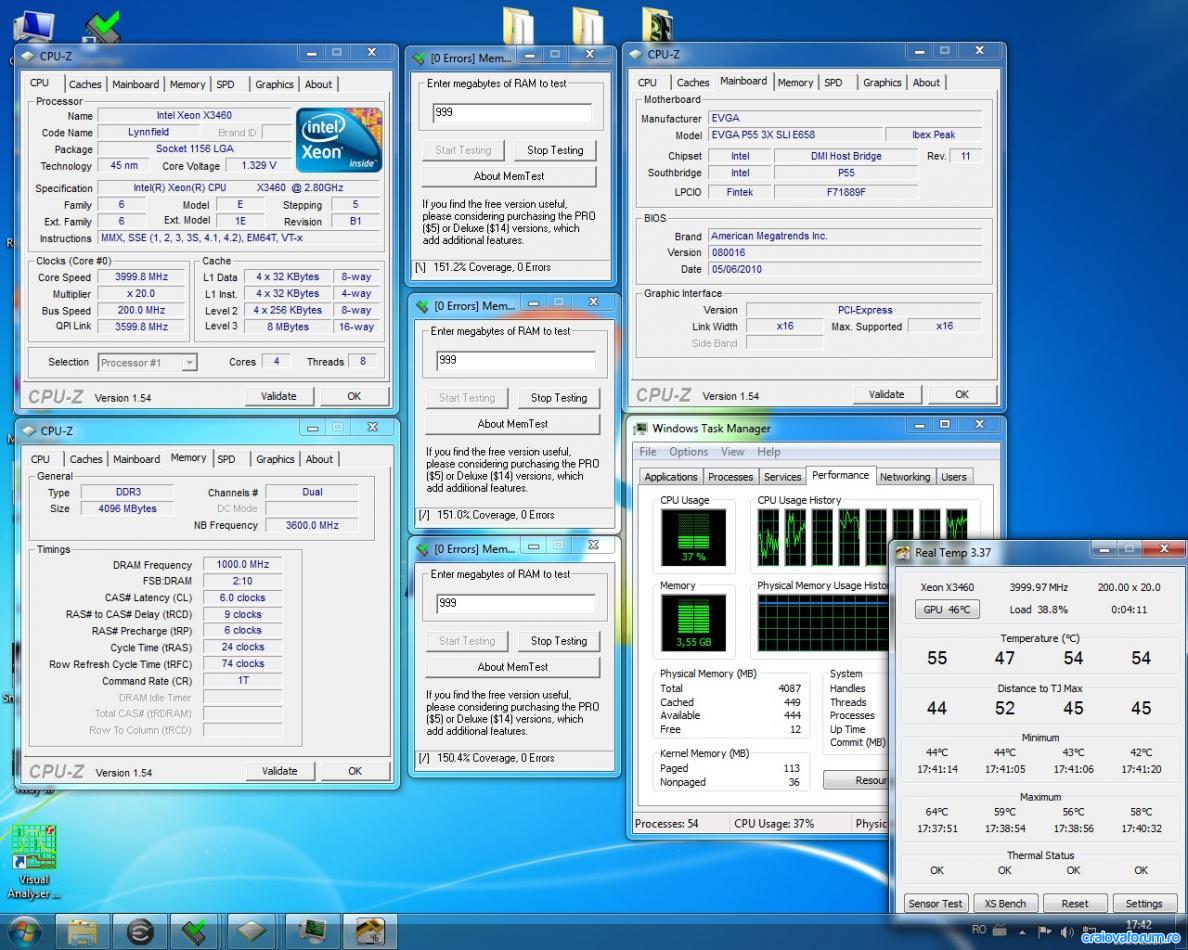
Task: Switch to Applications tab in Task Manager
Action: click(x=671, y=477)
